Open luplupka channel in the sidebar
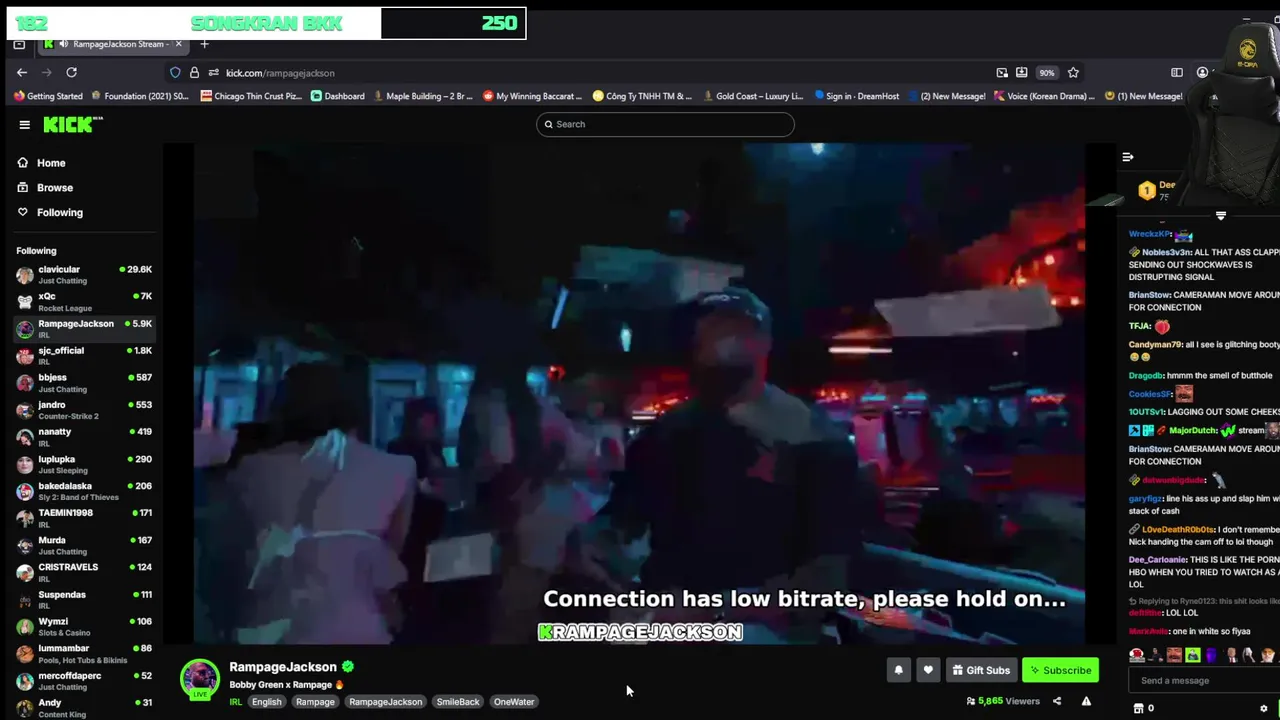 [x=84, y=464]
